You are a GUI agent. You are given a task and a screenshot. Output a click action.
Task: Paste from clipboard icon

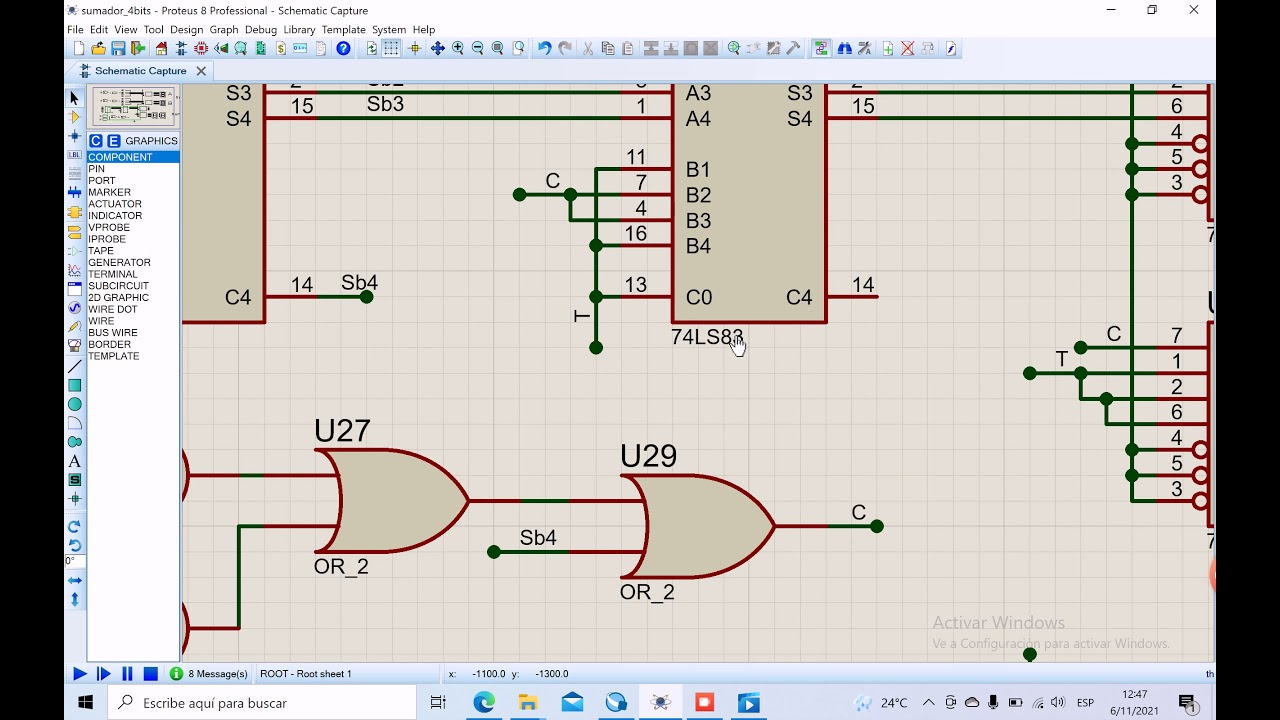(x=627, y=48)
